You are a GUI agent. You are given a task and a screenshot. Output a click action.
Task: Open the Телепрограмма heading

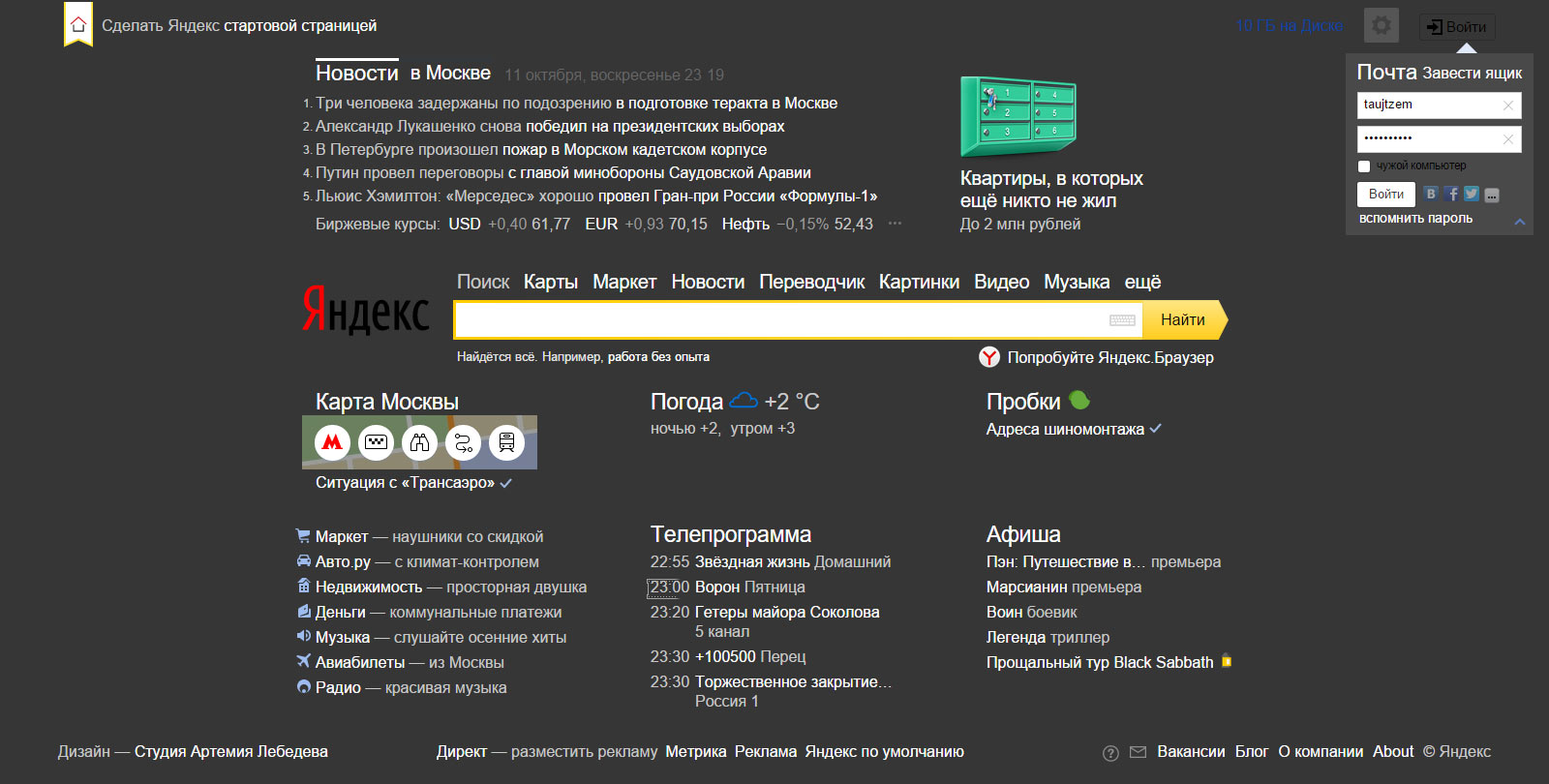(x=731, y=534)
